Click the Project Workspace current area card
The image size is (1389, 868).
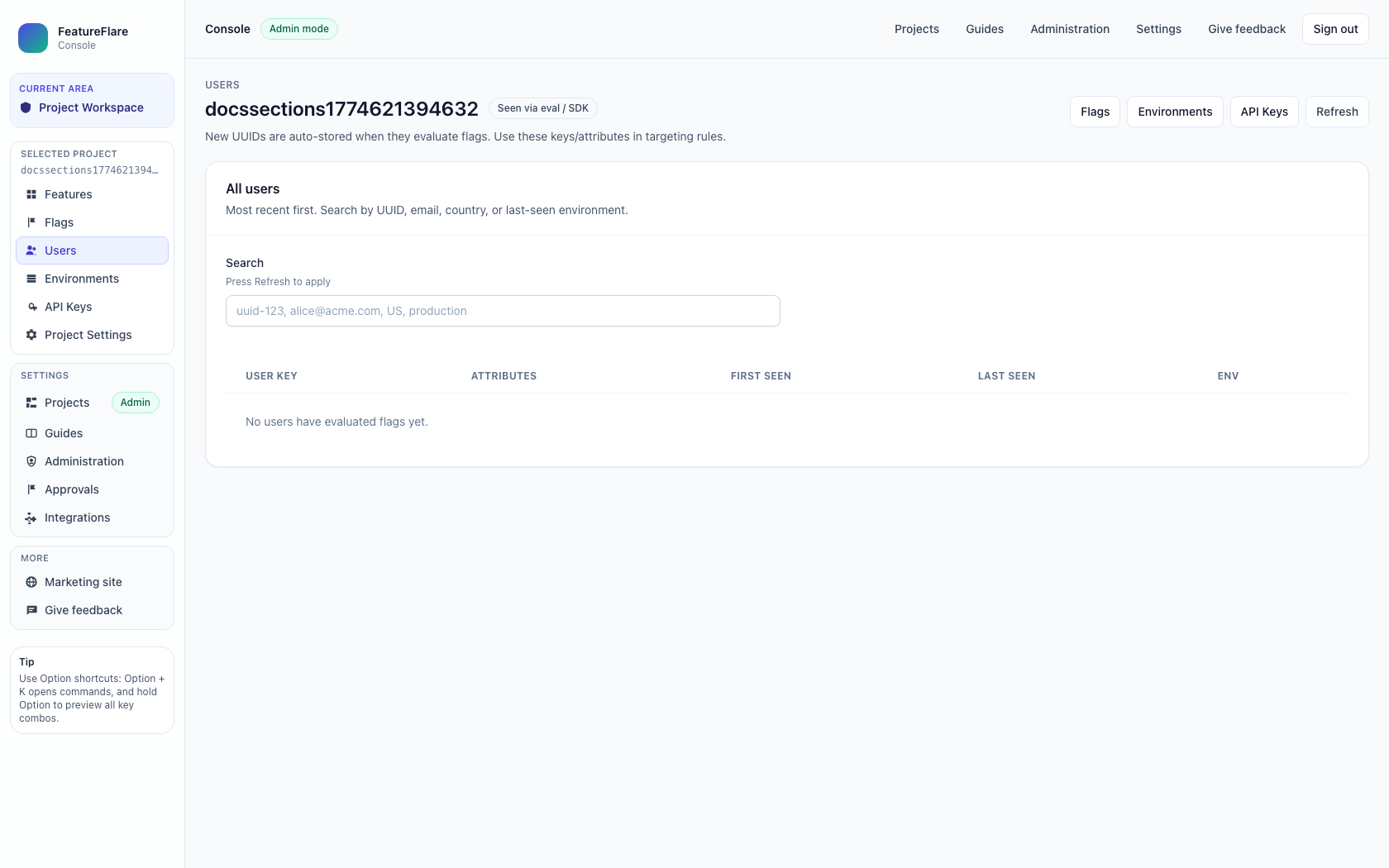92,100
